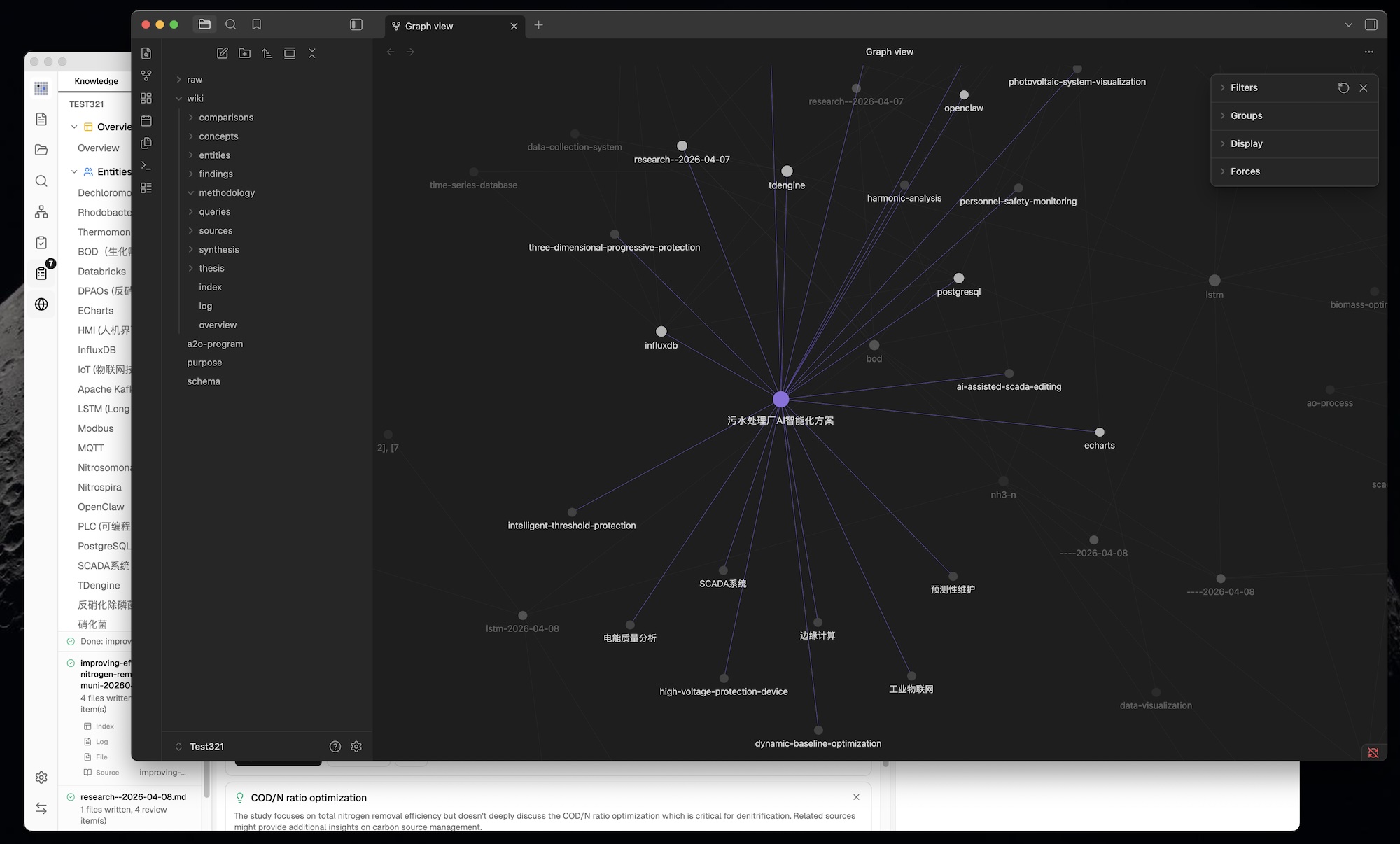Collapse all folders icon in explorer

(x=312, y=53)
